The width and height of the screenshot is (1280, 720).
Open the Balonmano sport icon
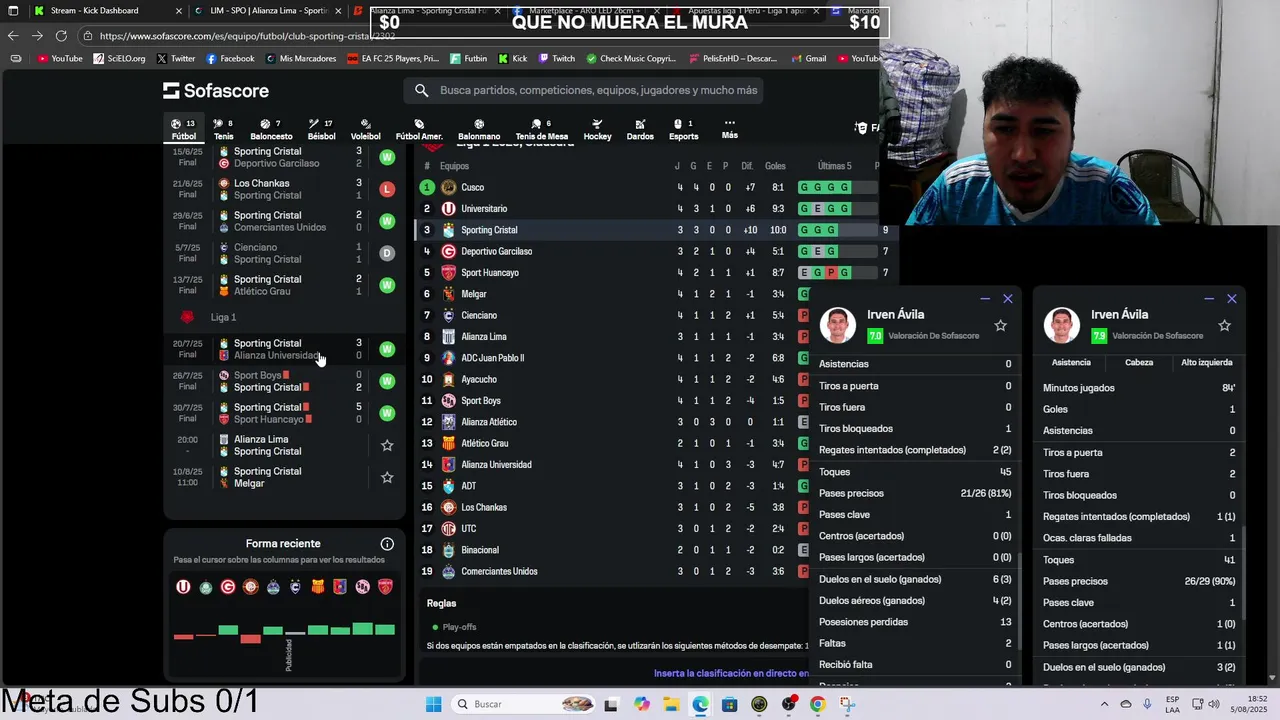pos(479,130)
